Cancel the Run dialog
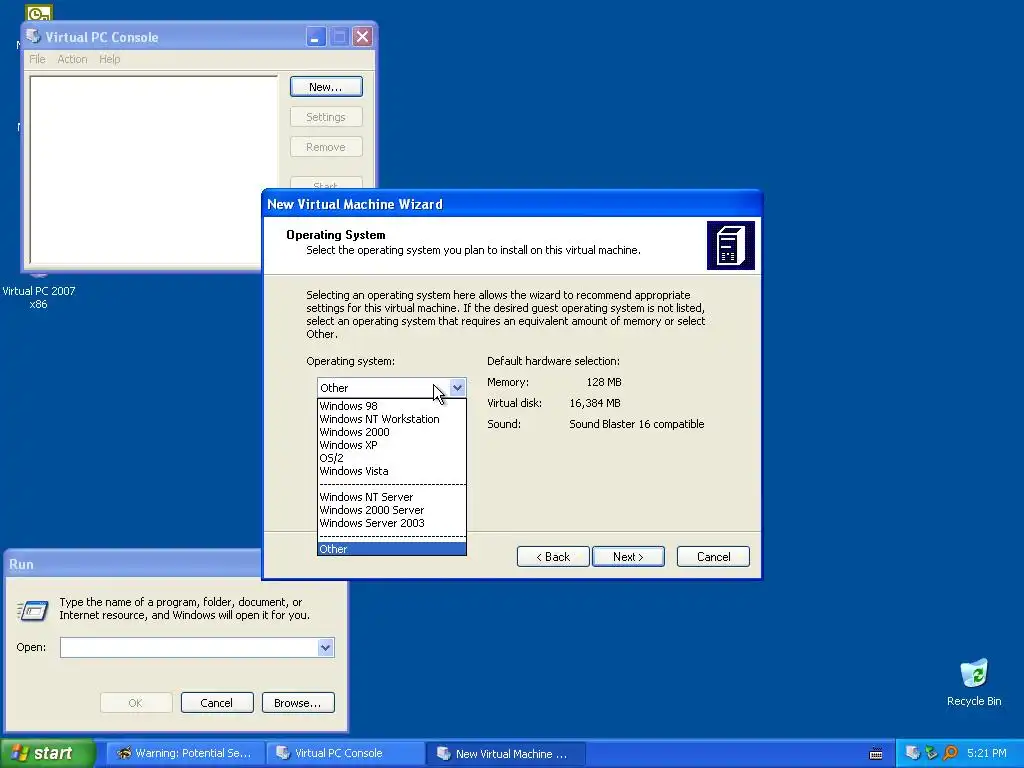Viewport: 1024px width, 768px height. (x=217, y=703)
